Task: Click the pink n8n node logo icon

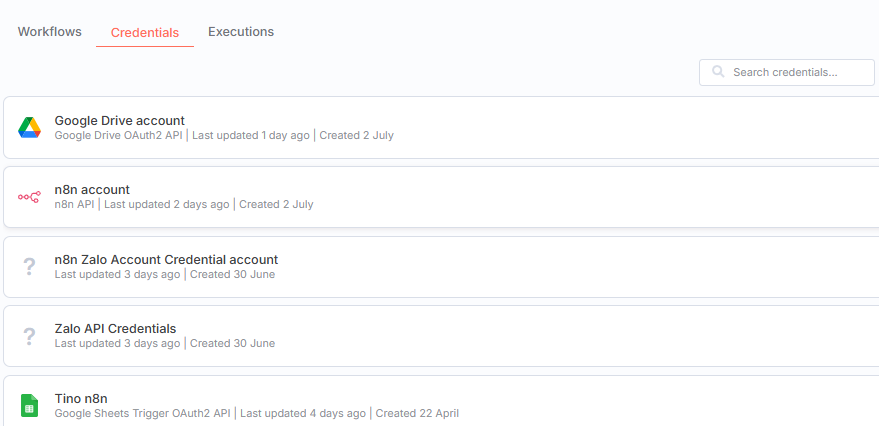Action: [x=29, y=197]
